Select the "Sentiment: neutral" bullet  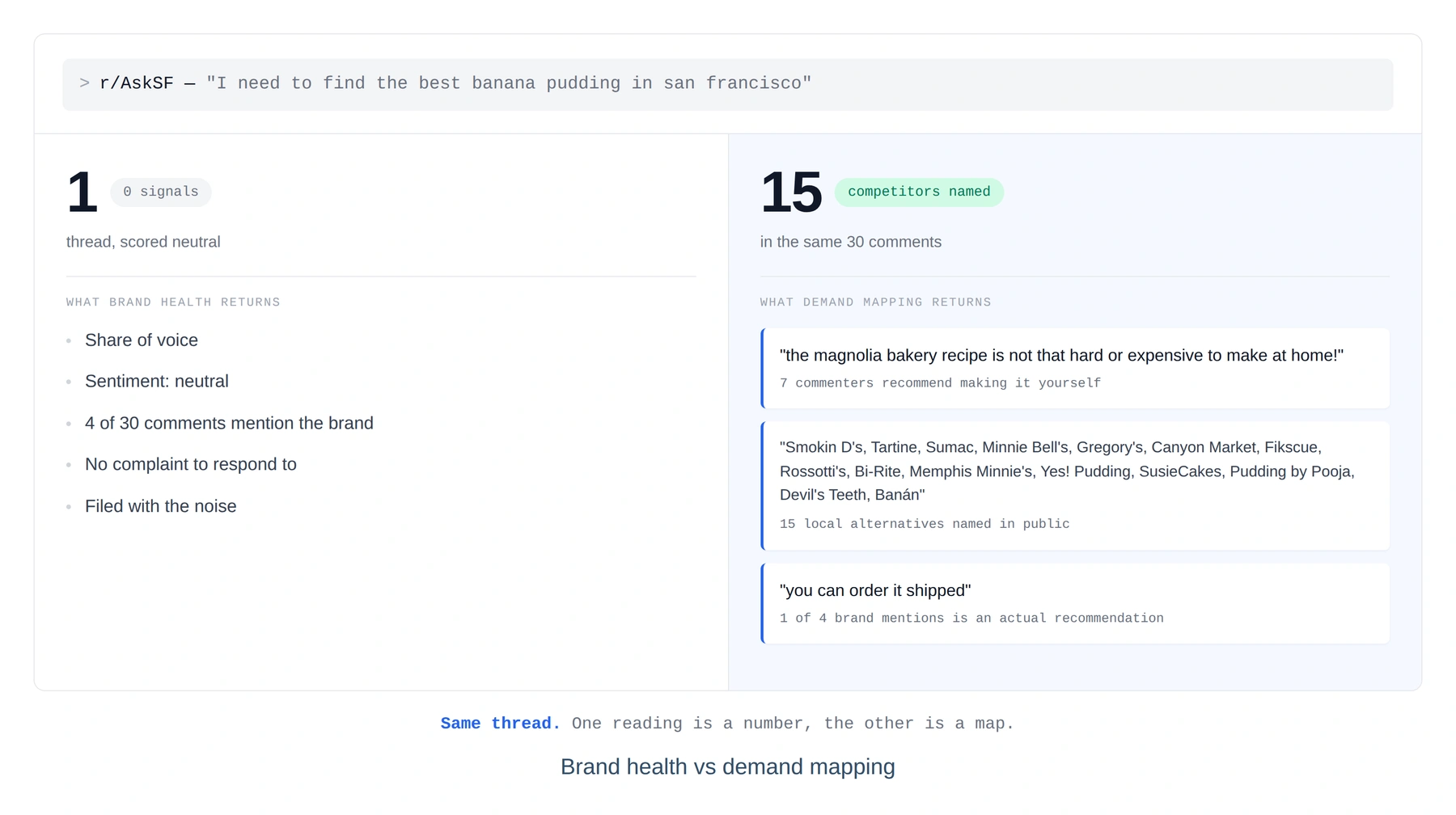click(x=157, y=382)
